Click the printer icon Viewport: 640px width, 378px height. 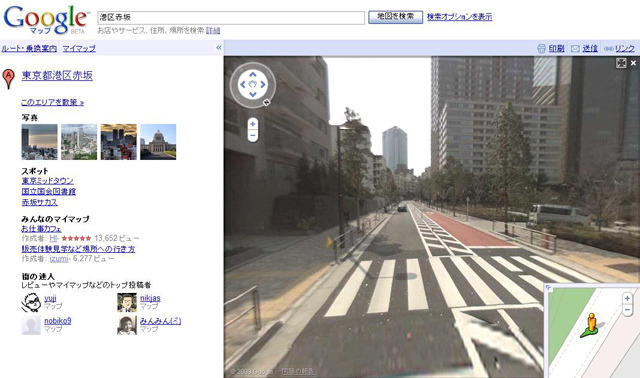pos(541,48)
